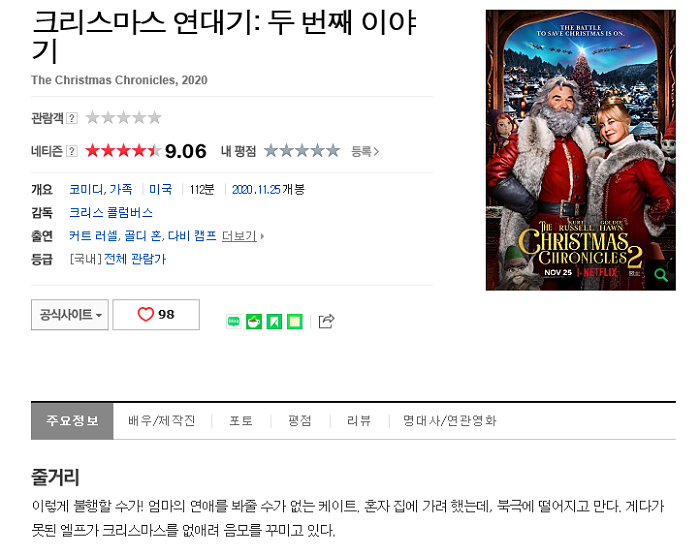Image resolution: width=700 pixels, height=555 pixels.
Task: Open the 포토 tab
Action: 241,421
